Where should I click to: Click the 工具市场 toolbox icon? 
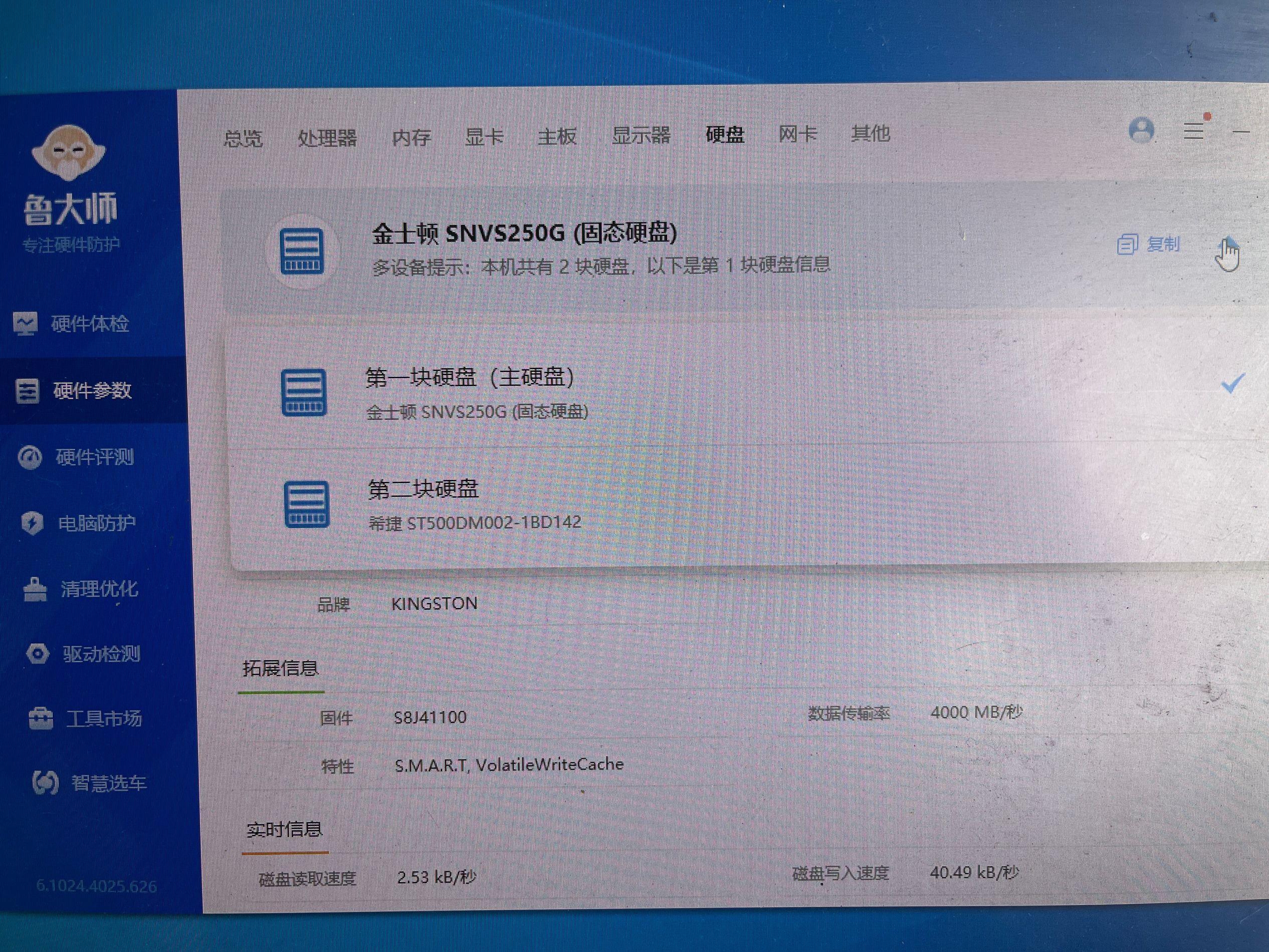pos(41,719)
